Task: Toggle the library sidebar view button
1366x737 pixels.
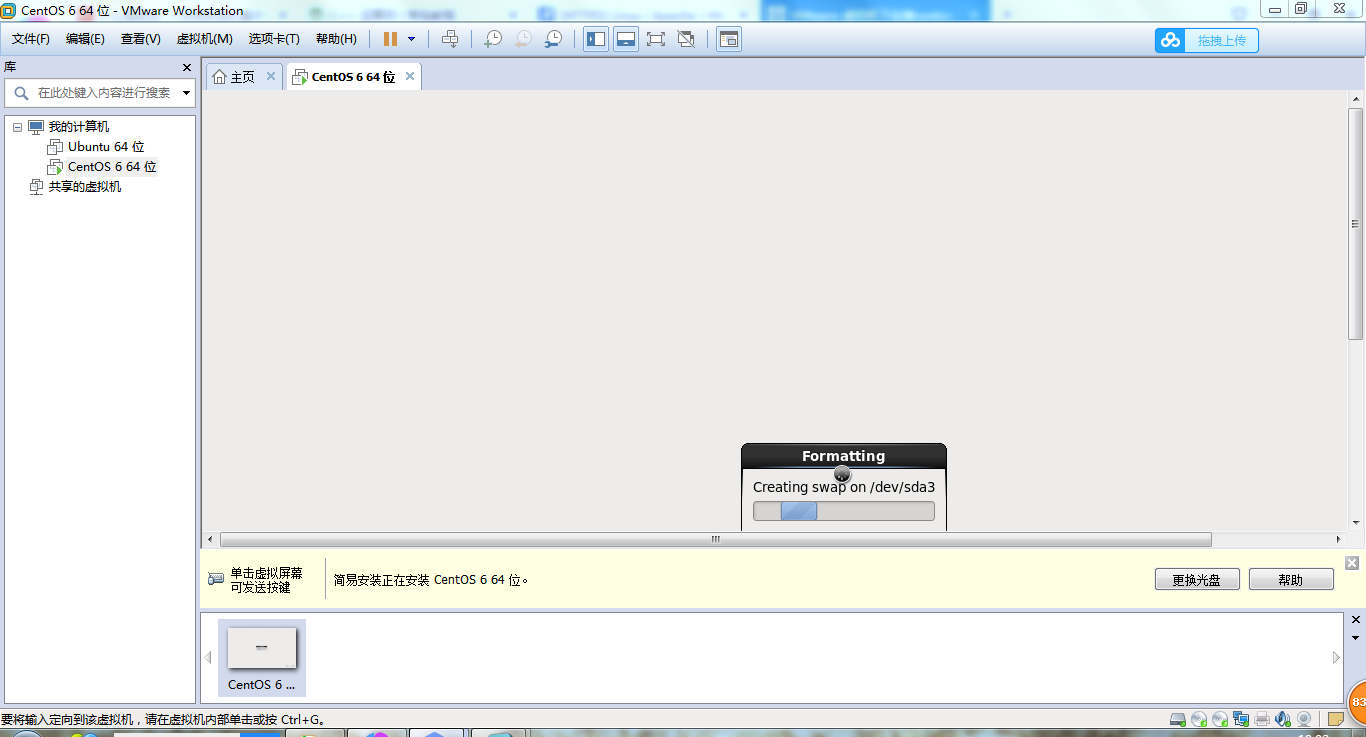Action: click(x=596, y=39)
